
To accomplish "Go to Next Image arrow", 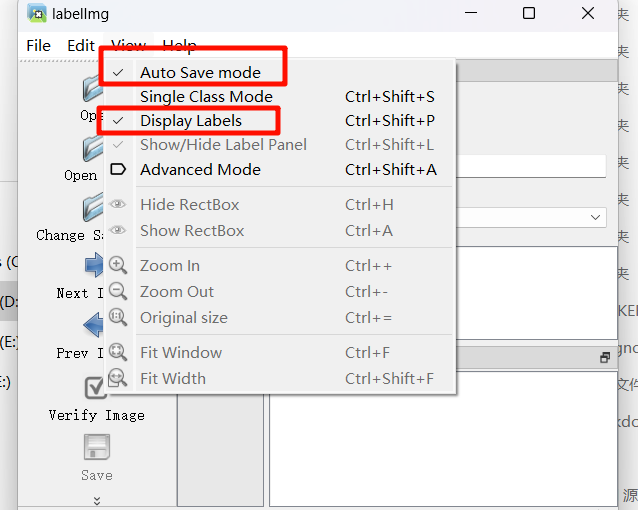I will point(94,265).
